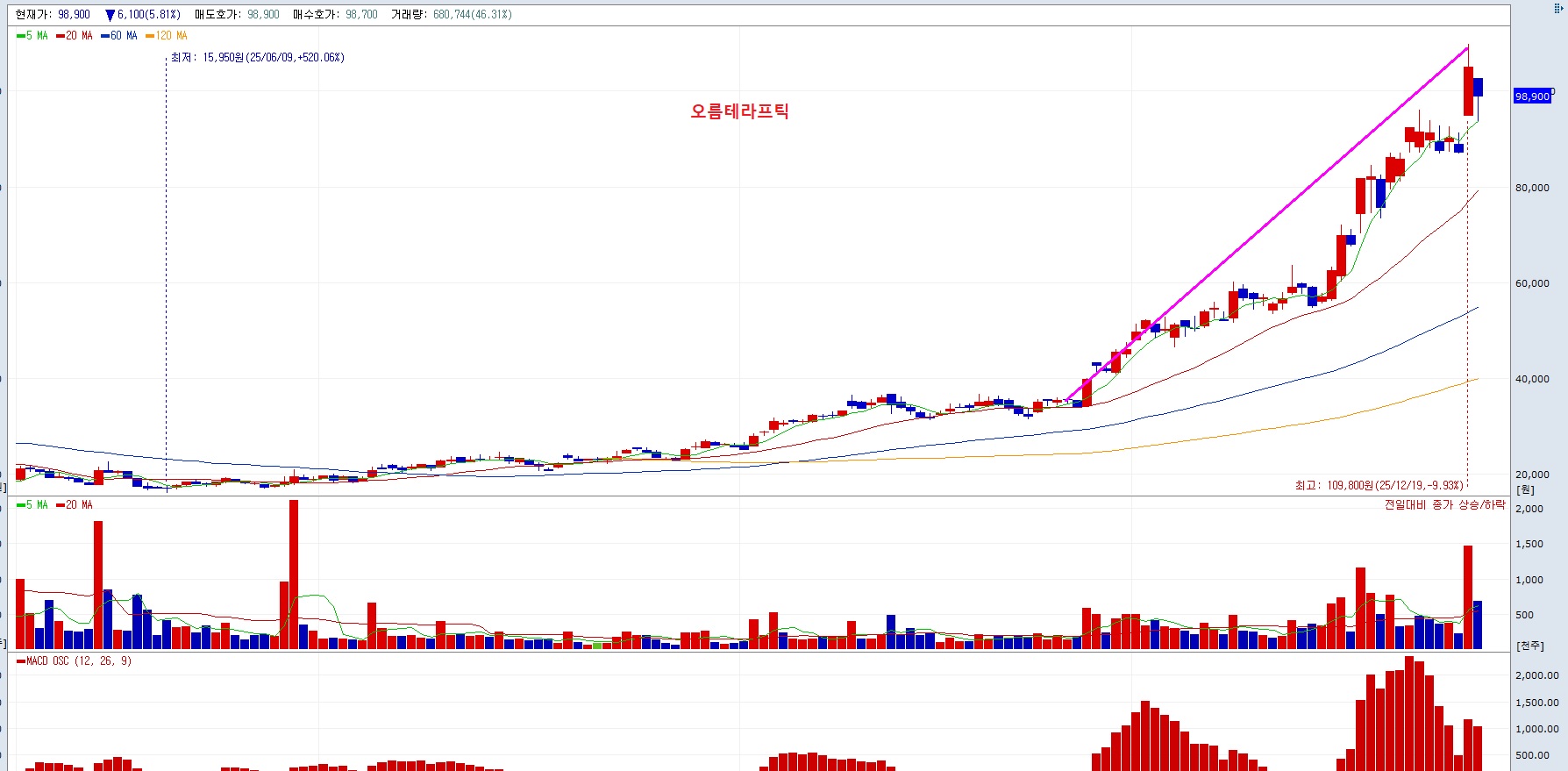Click the green 5 MA legend in price chart
Screen dimensions: 1568x771
[32, 36]
